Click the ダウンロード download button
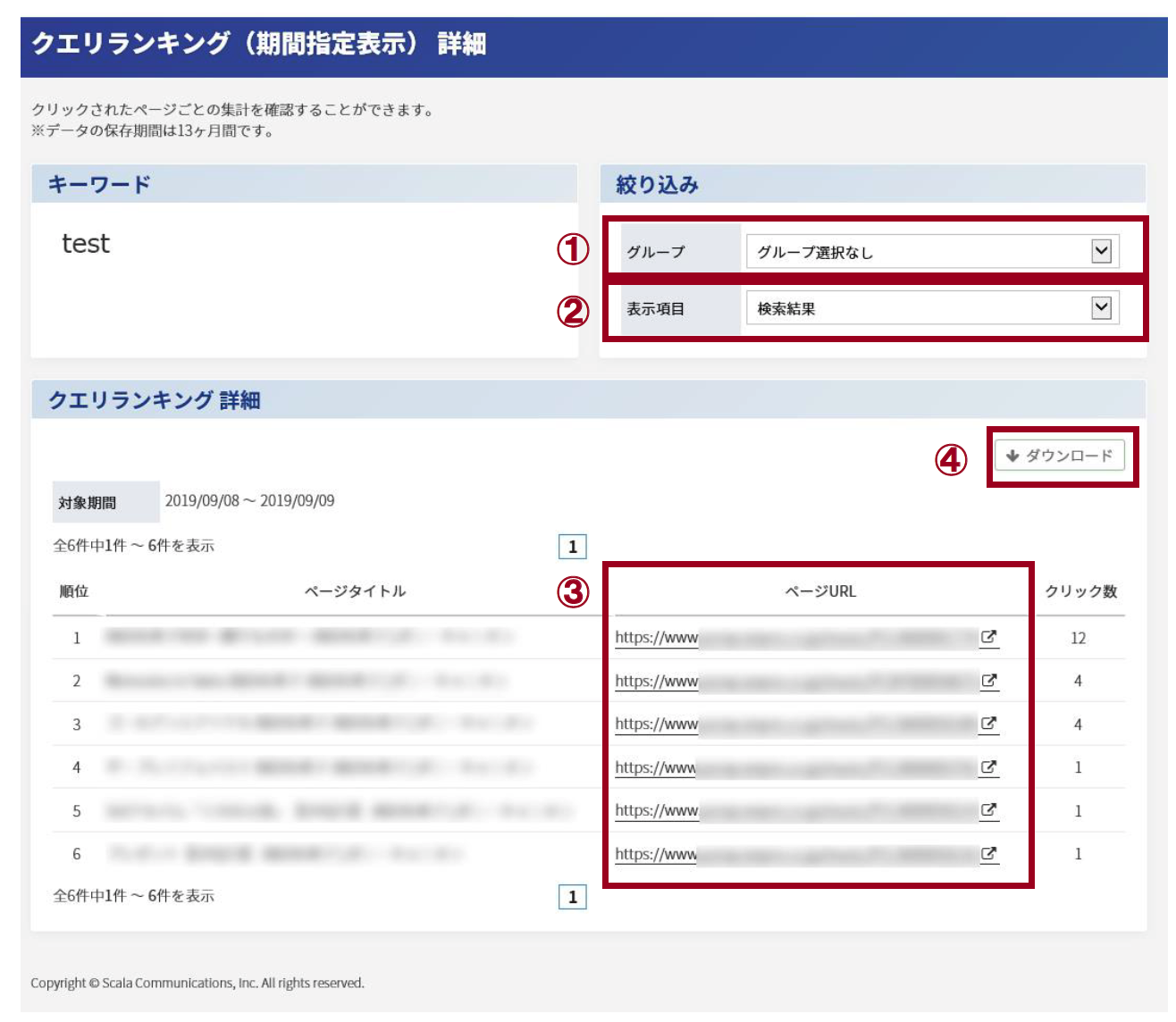 point(1060,456)
